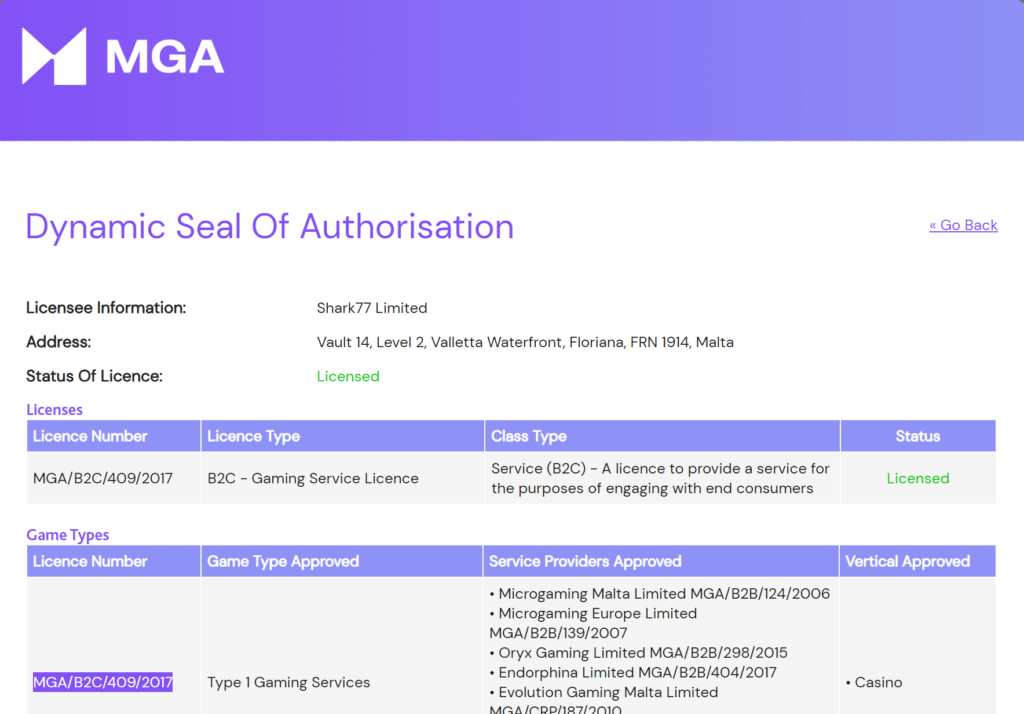Select the Type 1 Gaming Services cell
1024x714 pixels.
(289, 682)
